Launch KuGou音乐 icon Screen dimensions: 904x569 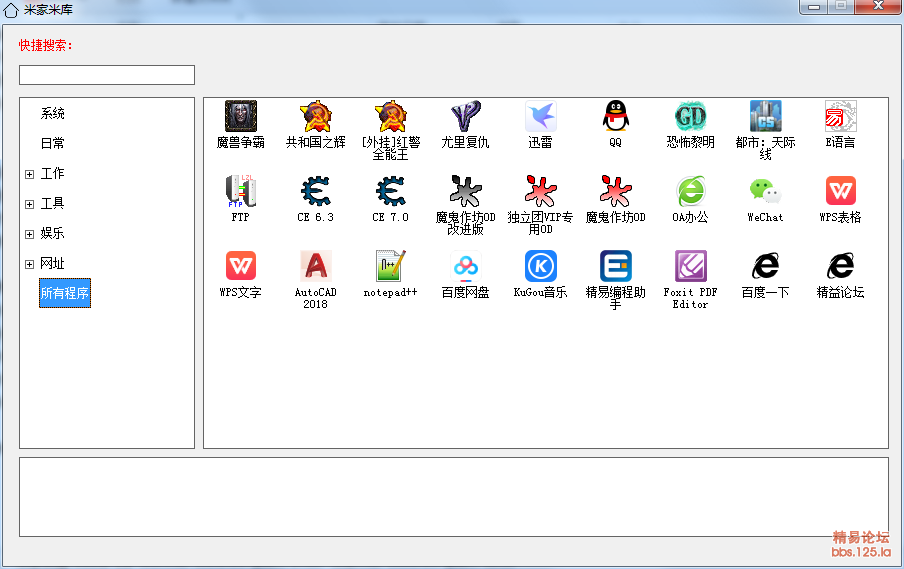pos(540,266)
